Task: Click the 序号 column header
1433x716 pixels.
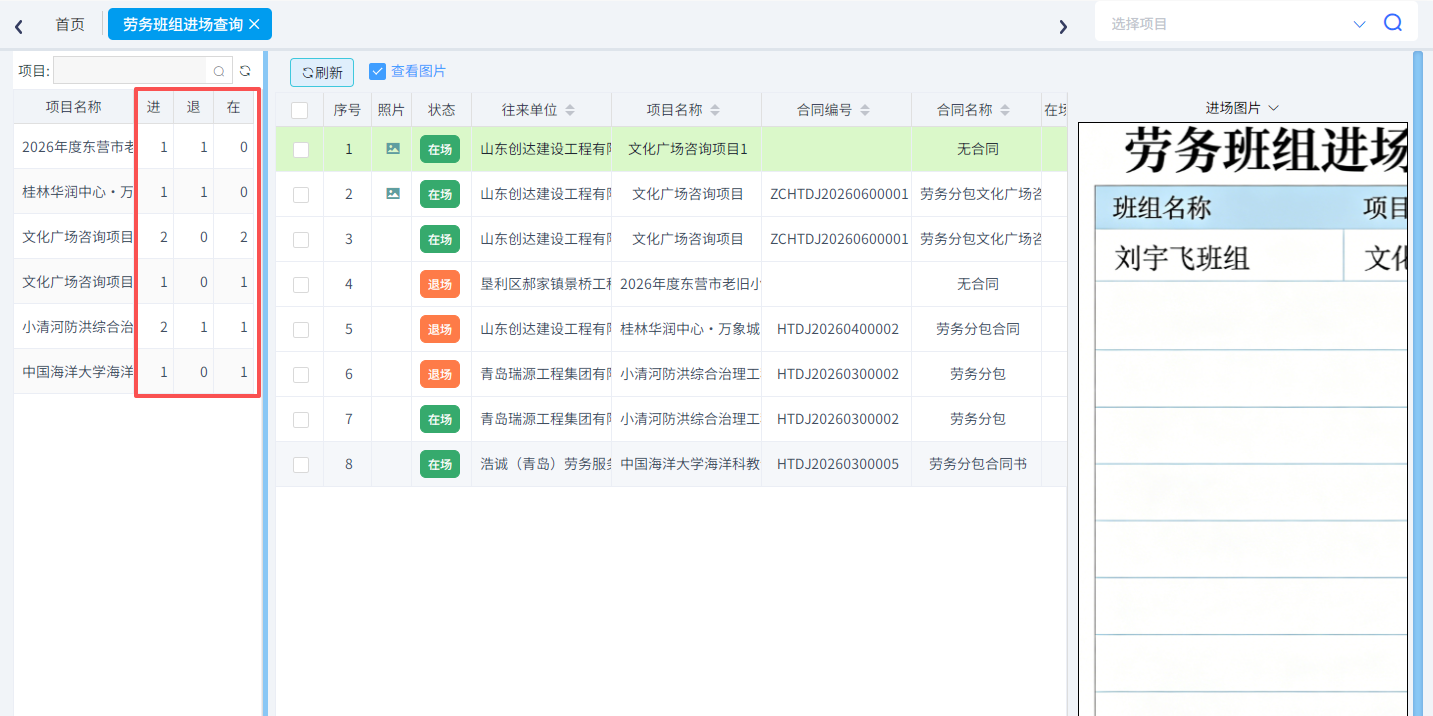Action: click(347, 110)
